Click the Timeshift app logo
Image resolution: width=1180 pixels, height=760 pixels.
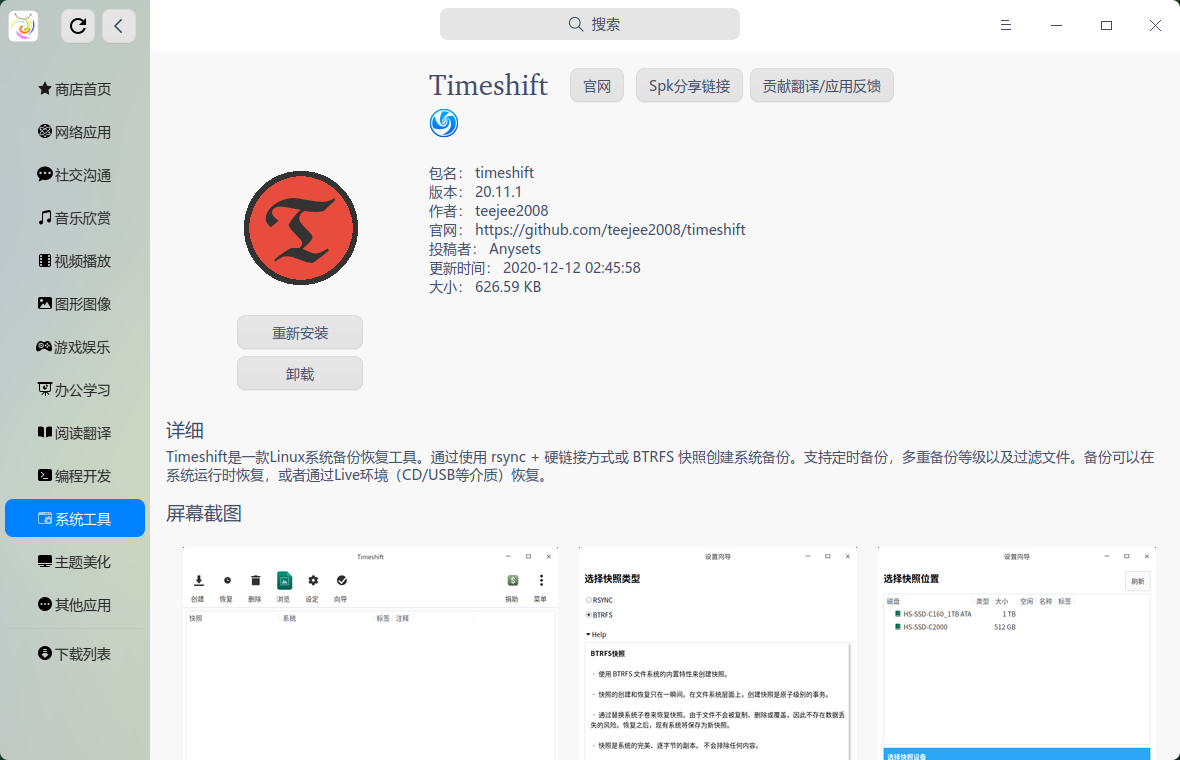(301, 228)
